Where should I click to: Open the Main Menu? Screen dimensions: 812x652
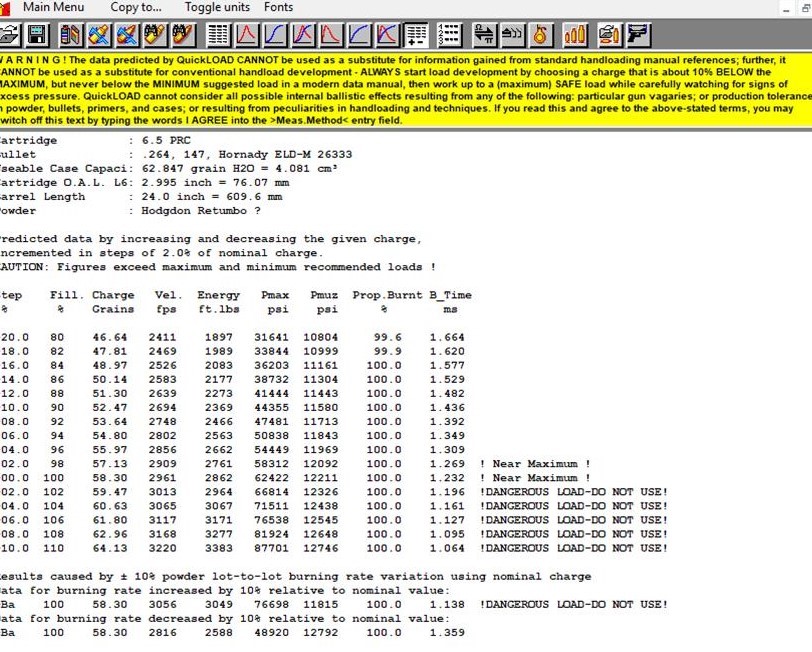point(53,7)
